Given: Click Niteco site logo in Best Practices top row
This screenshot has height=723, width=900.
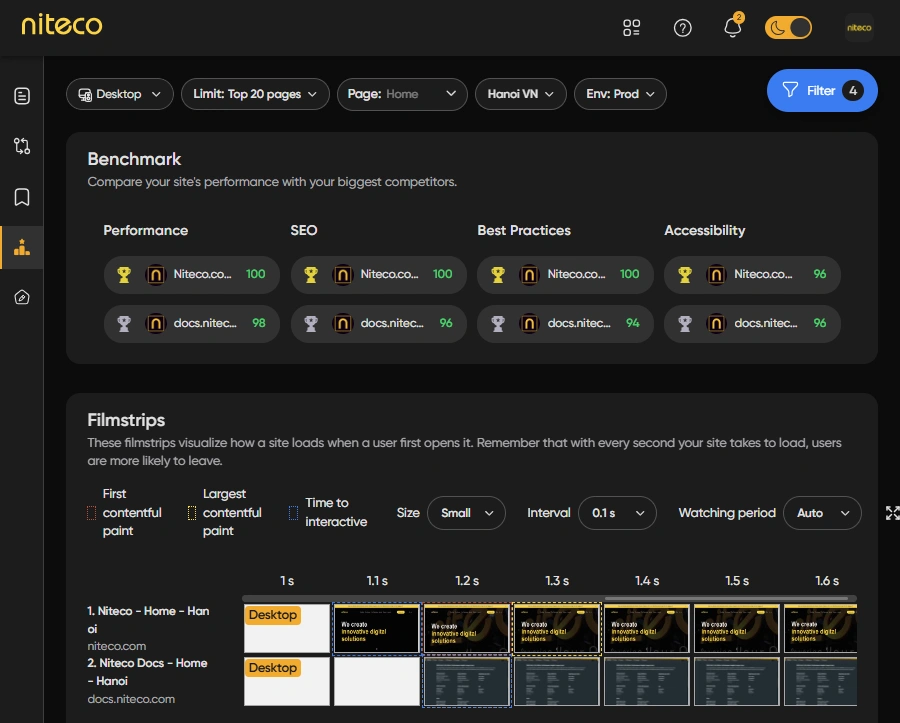Looking at the screenshot, I should point(529,275).
